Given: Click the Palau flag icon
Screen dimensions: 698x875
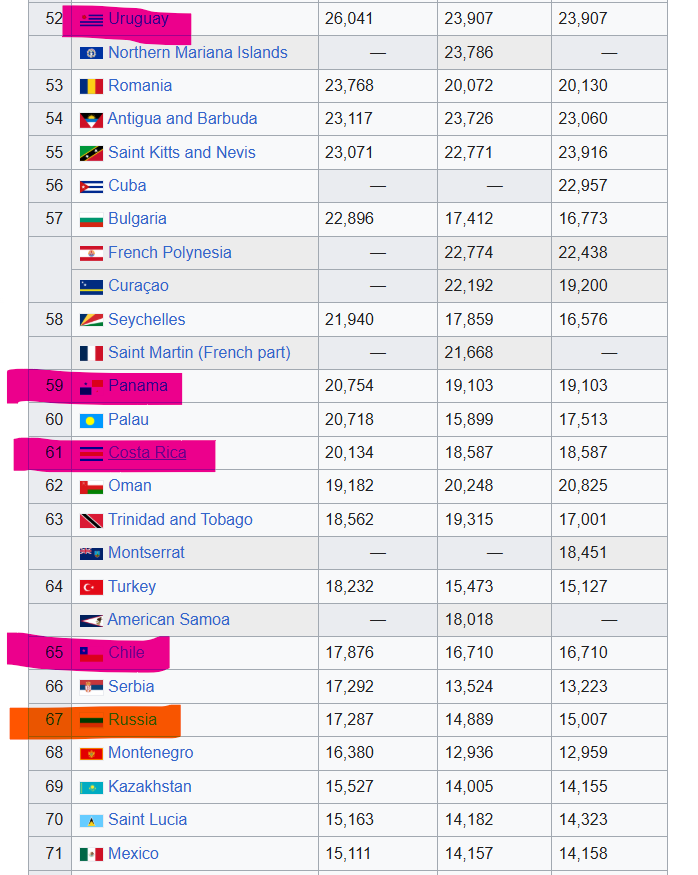Looking at the screenshot, I should [x=91, y=420].
